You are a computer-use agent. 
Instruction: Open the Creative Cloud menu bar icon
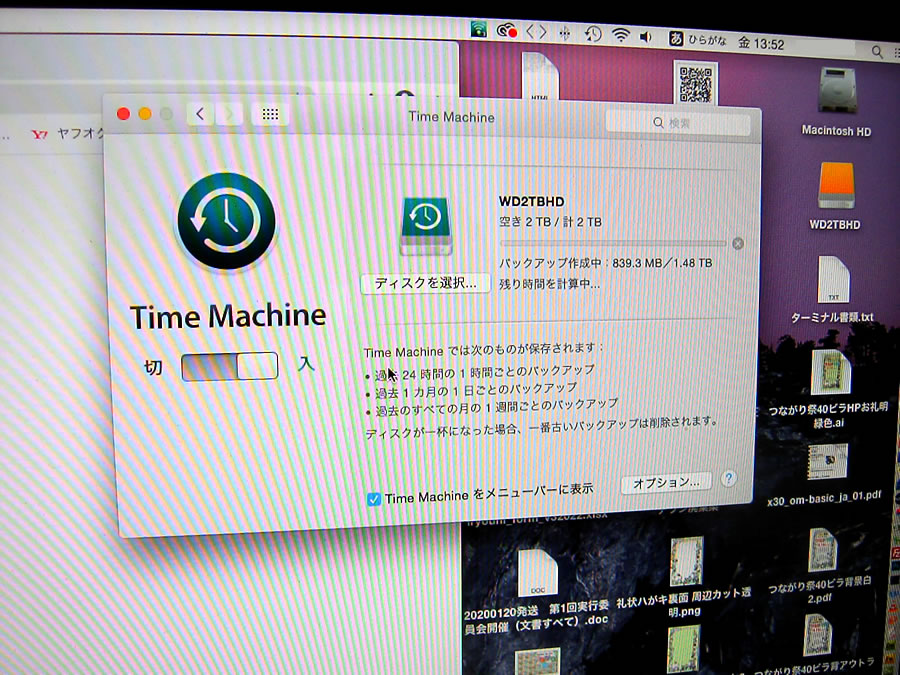[507, 30]
